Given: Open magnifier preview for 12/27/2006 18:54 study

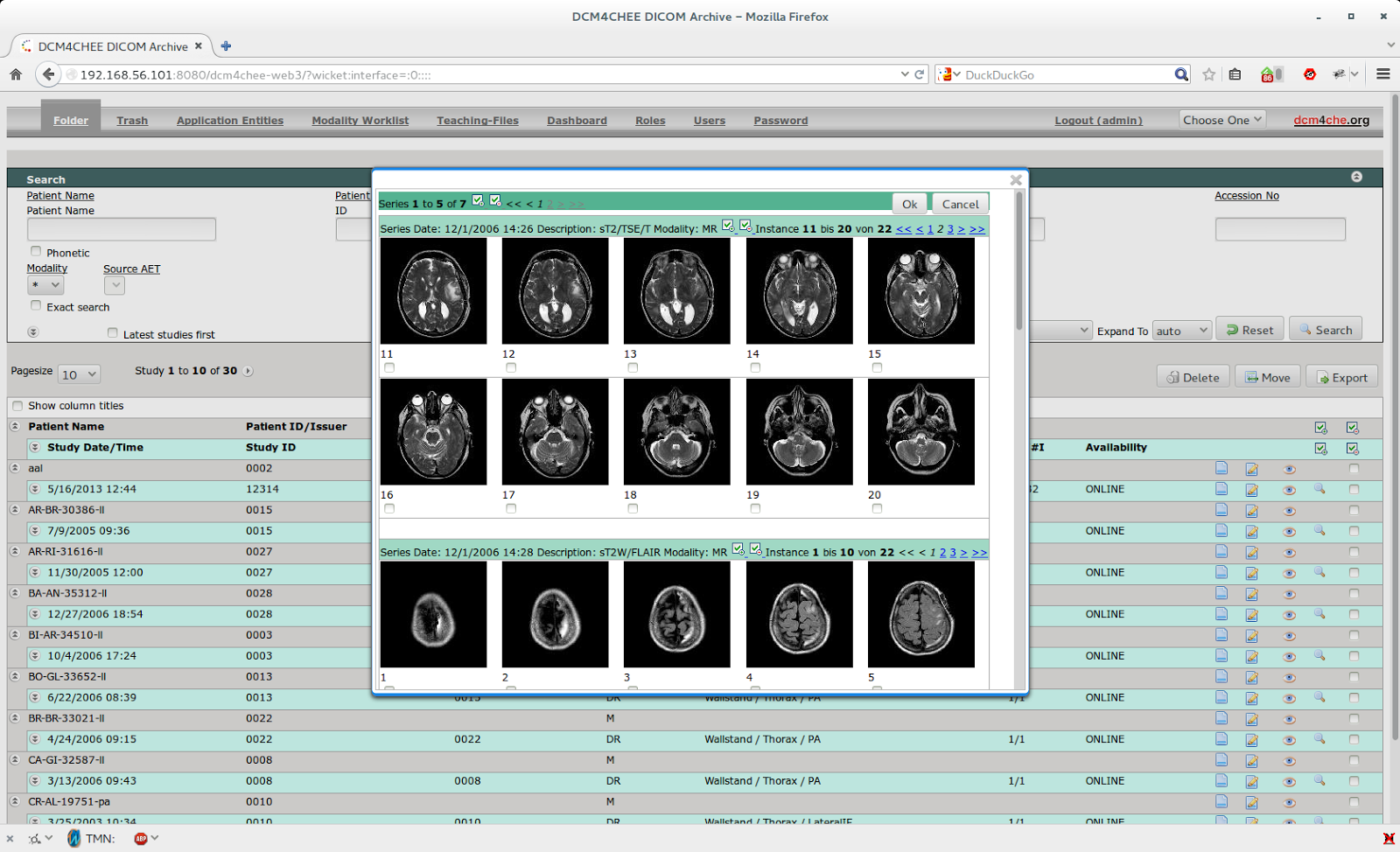Looking at the screenshot, I should tap(1319, 613).
